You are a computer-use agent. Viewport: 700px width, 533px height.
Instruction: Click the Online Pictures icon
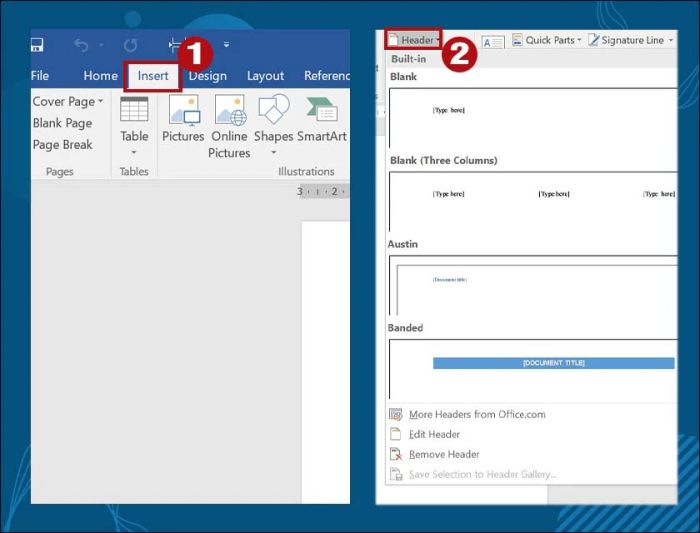coord(229,110)
